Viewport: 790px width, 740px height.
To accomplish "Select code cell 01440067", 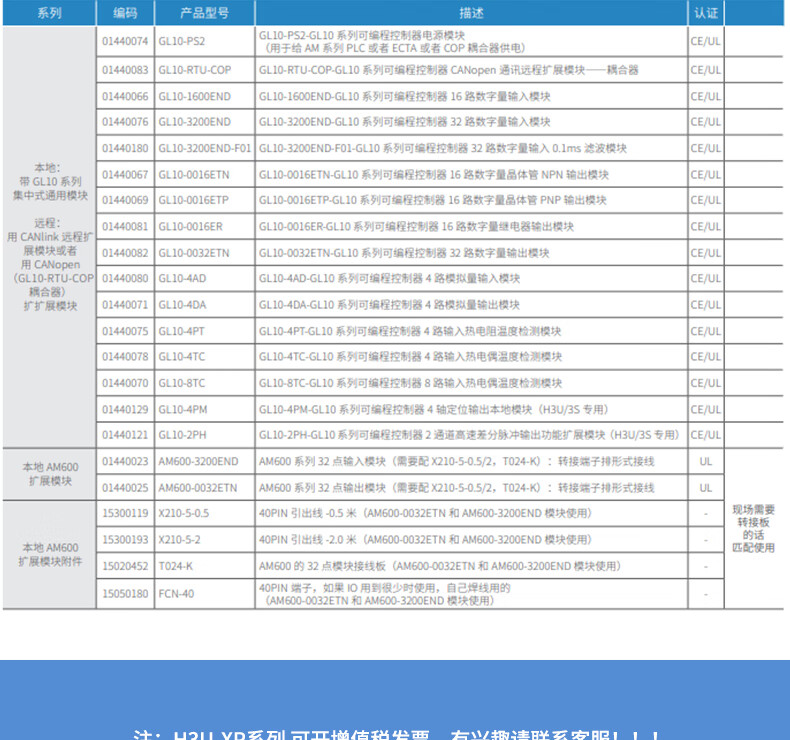I will click(x=125, y=175).
